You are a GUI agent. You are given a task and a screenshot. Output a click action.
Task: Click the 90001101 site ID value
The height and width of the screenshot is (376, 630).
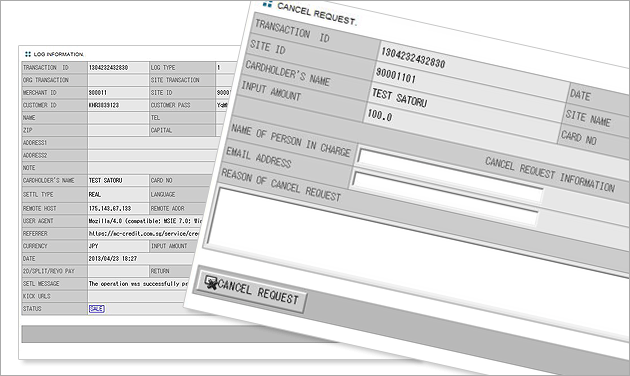click(x=395, y=75)
